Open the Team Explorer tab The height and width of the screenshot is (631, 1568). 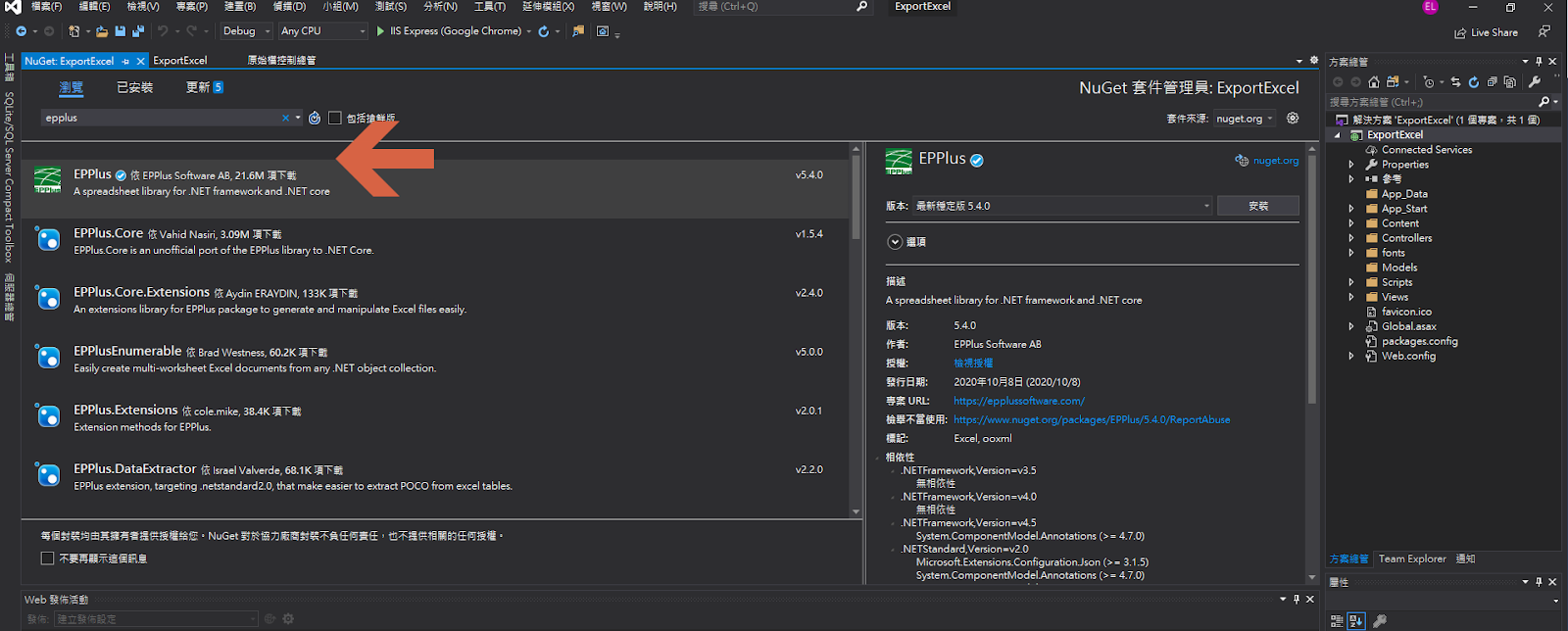click(x=1412, y=559)
